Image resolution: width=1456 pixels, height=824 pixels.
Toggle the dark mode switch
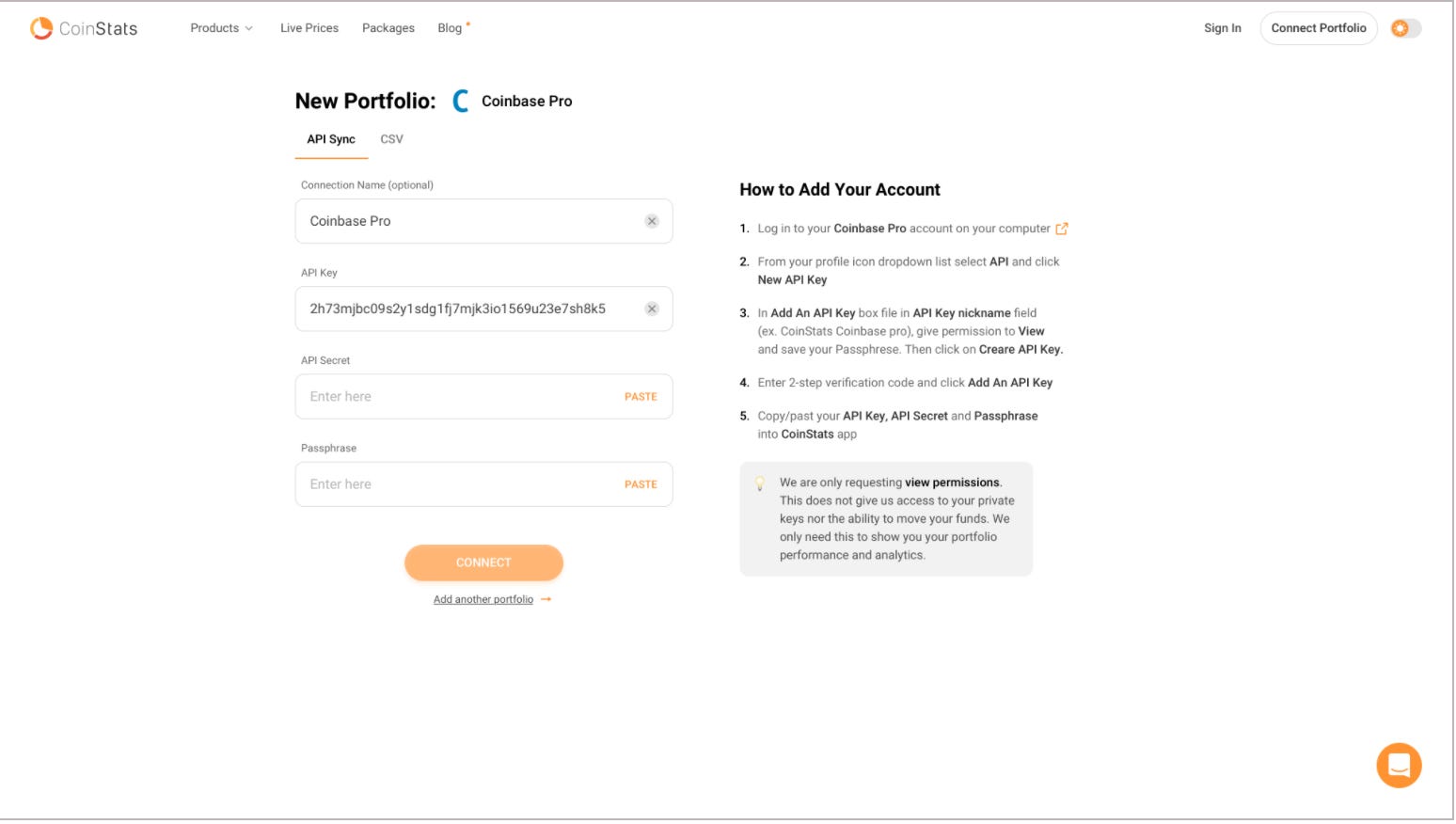1406,28
